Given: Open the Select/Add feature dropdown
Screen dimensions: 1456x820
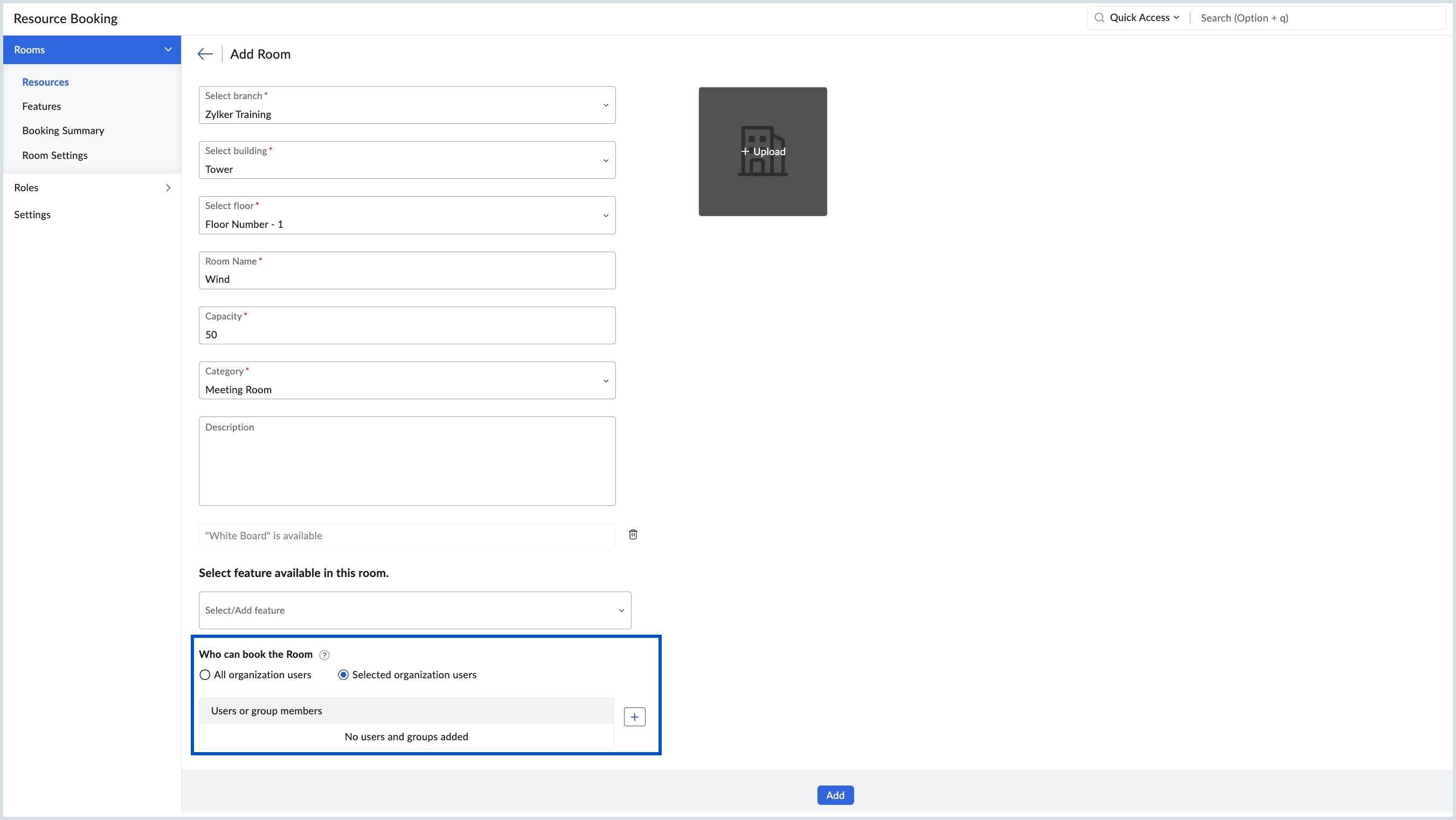Looking at the screenshot, I should click(x=415, y=610).
